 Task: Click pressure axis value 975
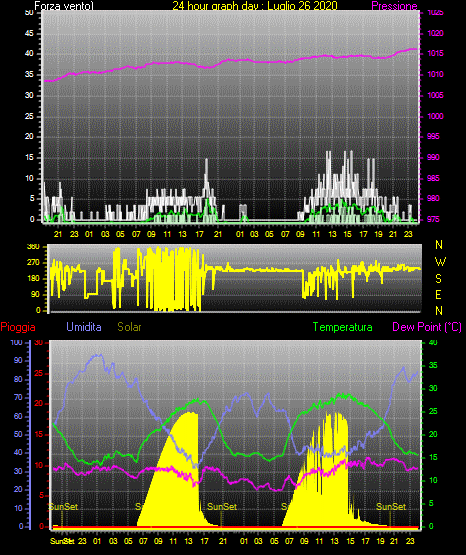click(x=433, y=219)
